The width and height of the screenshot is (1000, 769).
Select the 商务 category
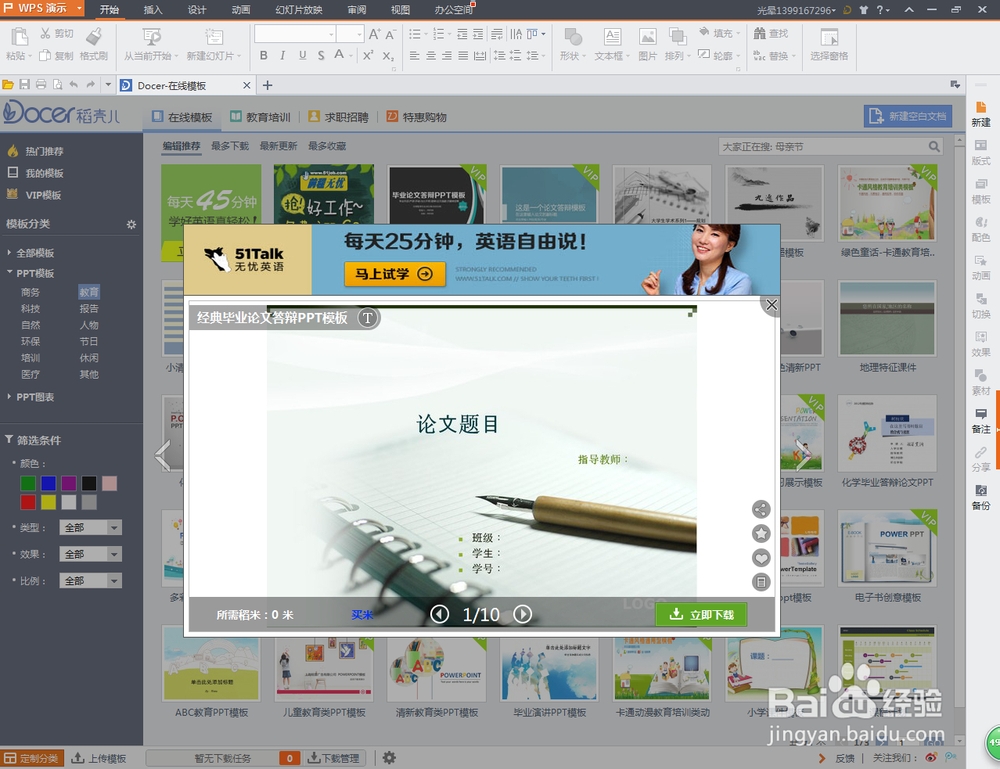point(30,292)
